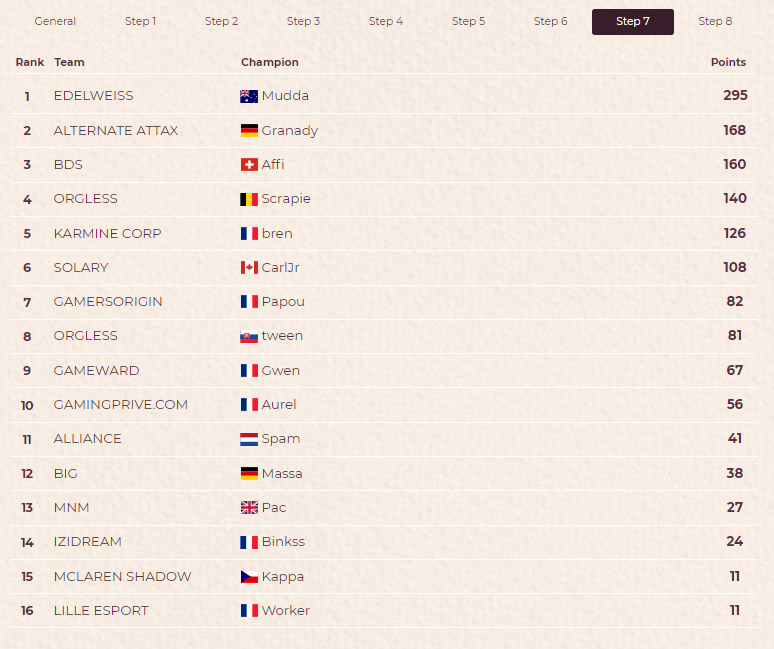Click the Rank column header
The image size is (774, 649).
click(30, 62)
